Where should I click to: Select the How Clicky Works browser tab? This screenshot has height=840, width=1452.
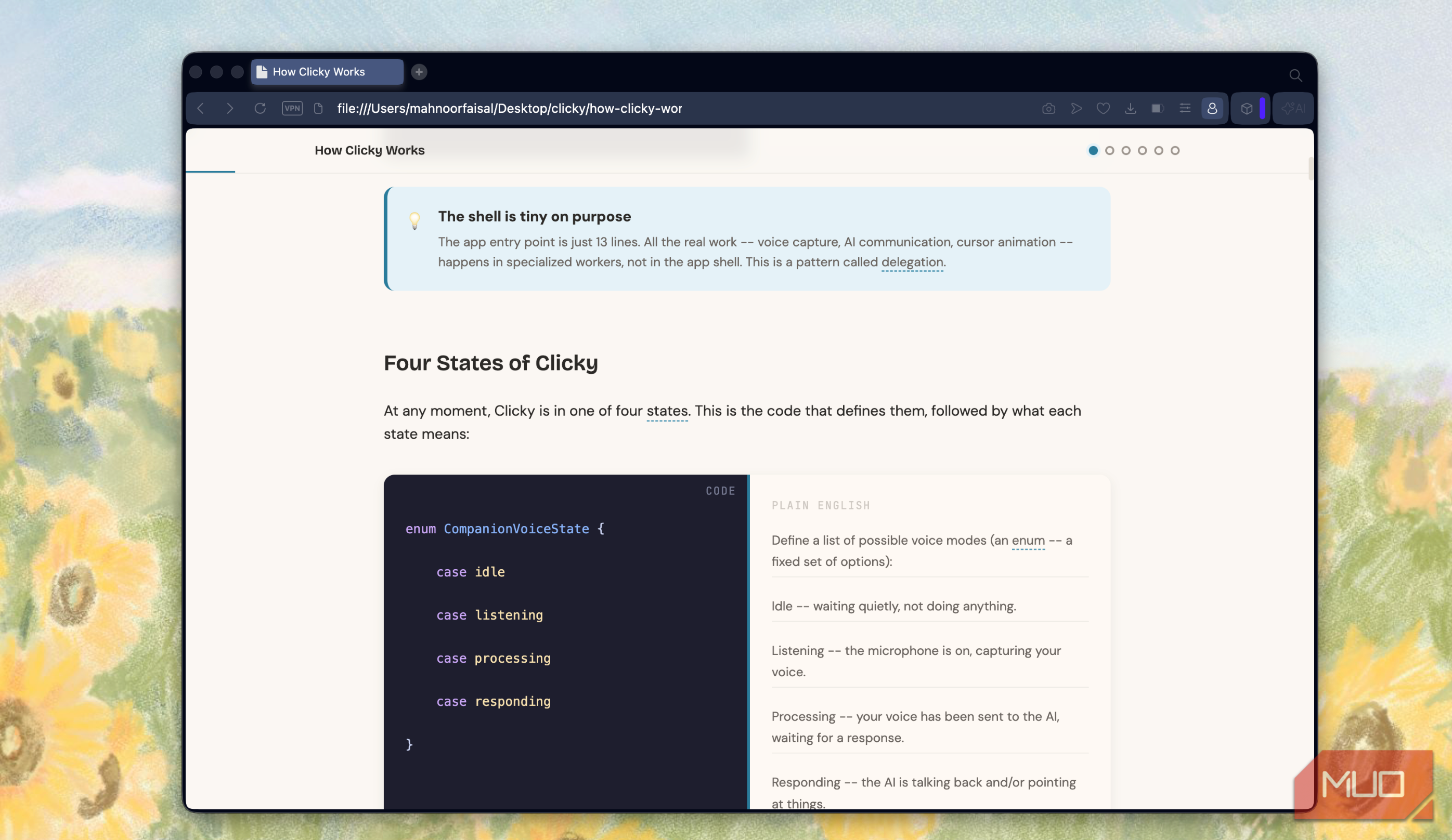[327, 72]
